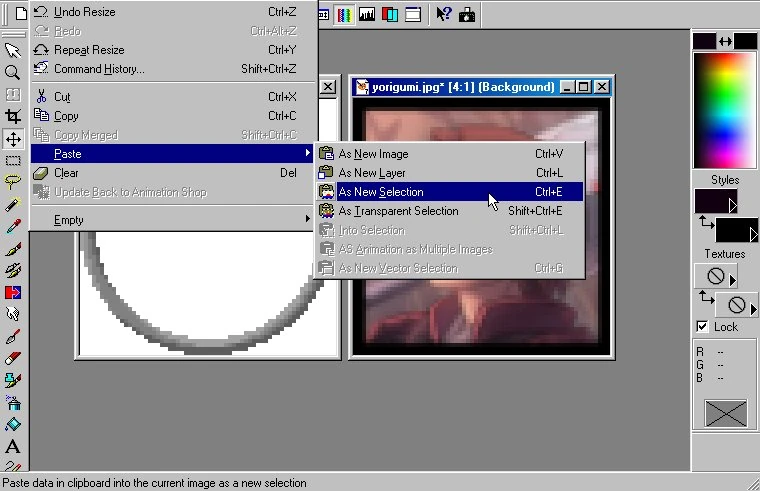This screenshot has width=760, height=491.
Task: Toggle the Layer Palette icon
Action: point(390,15)
